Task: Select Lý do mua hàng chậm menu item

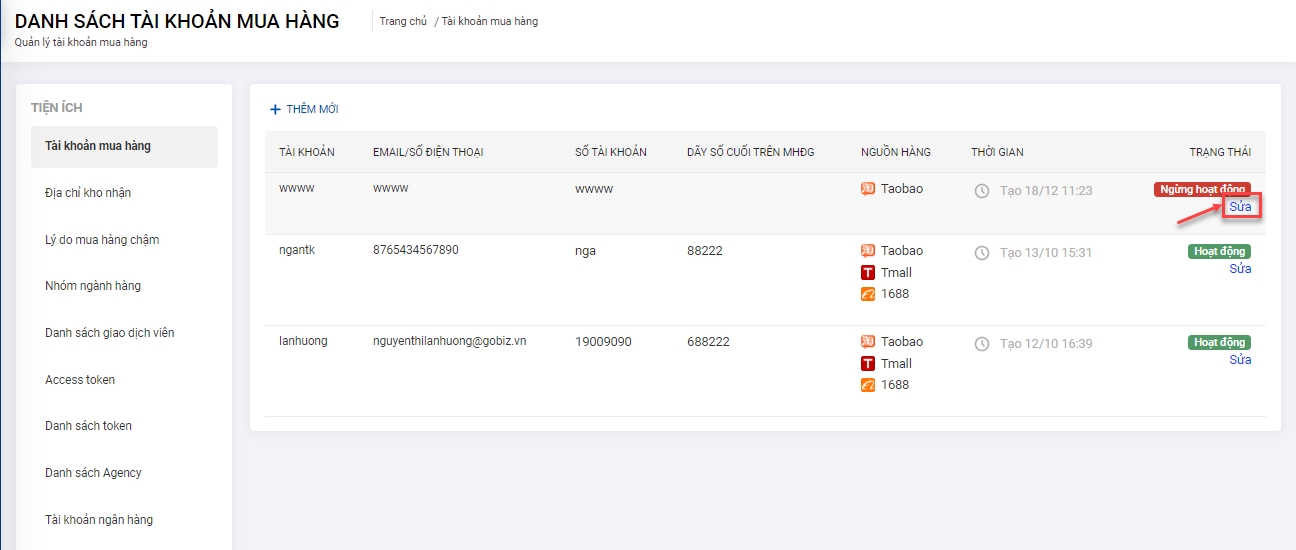Action: (x=102, y=240)
